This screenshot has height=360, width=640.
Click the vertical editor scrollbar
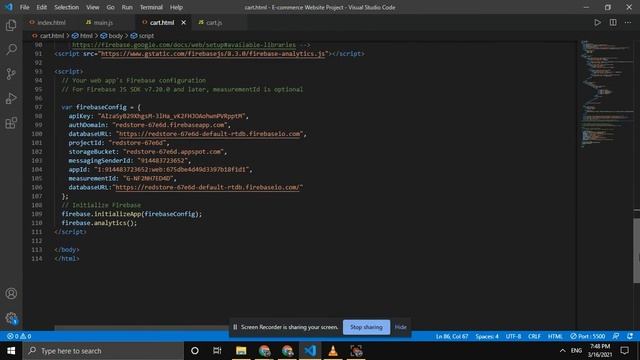tap(636, 251)
